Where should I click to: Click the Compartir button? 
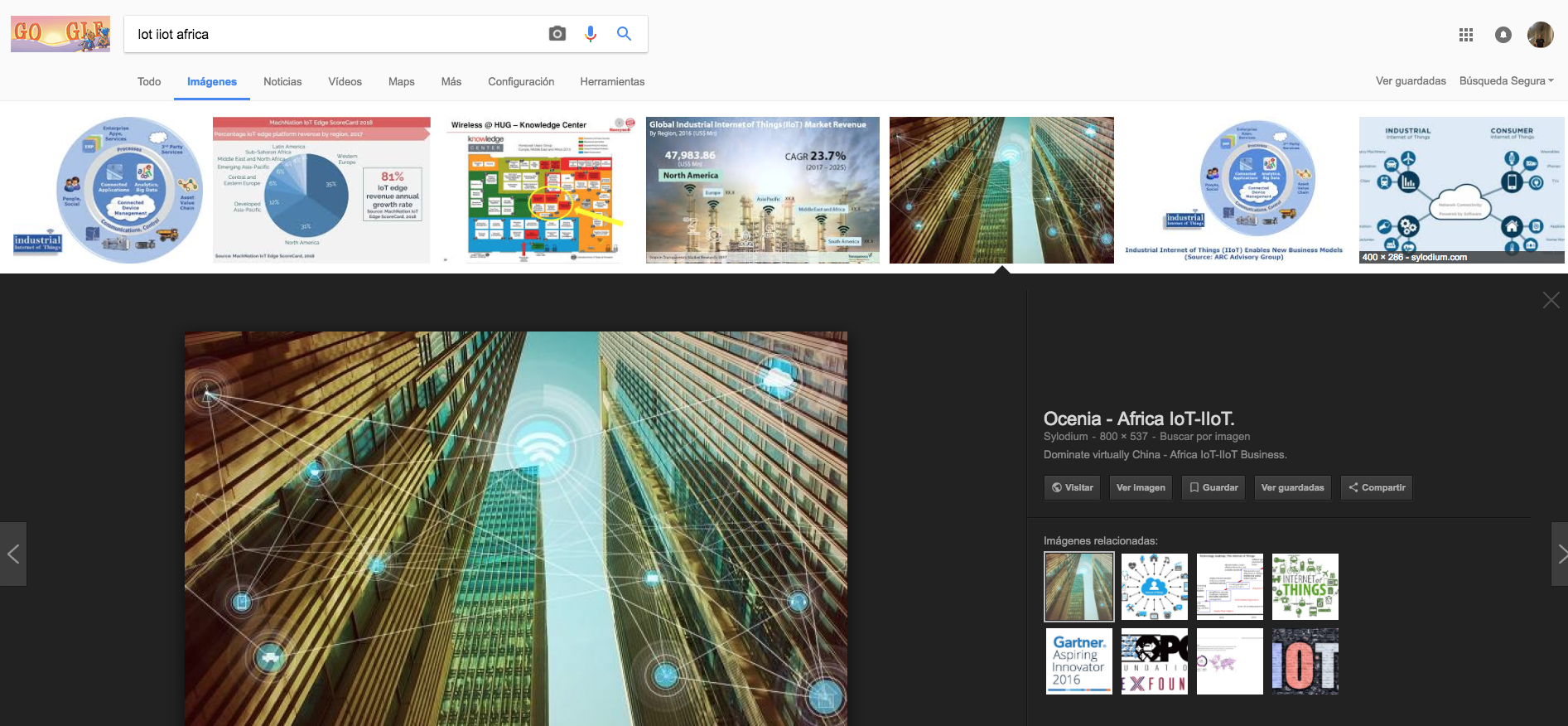pyautogui.click(x=1376, y=487)
